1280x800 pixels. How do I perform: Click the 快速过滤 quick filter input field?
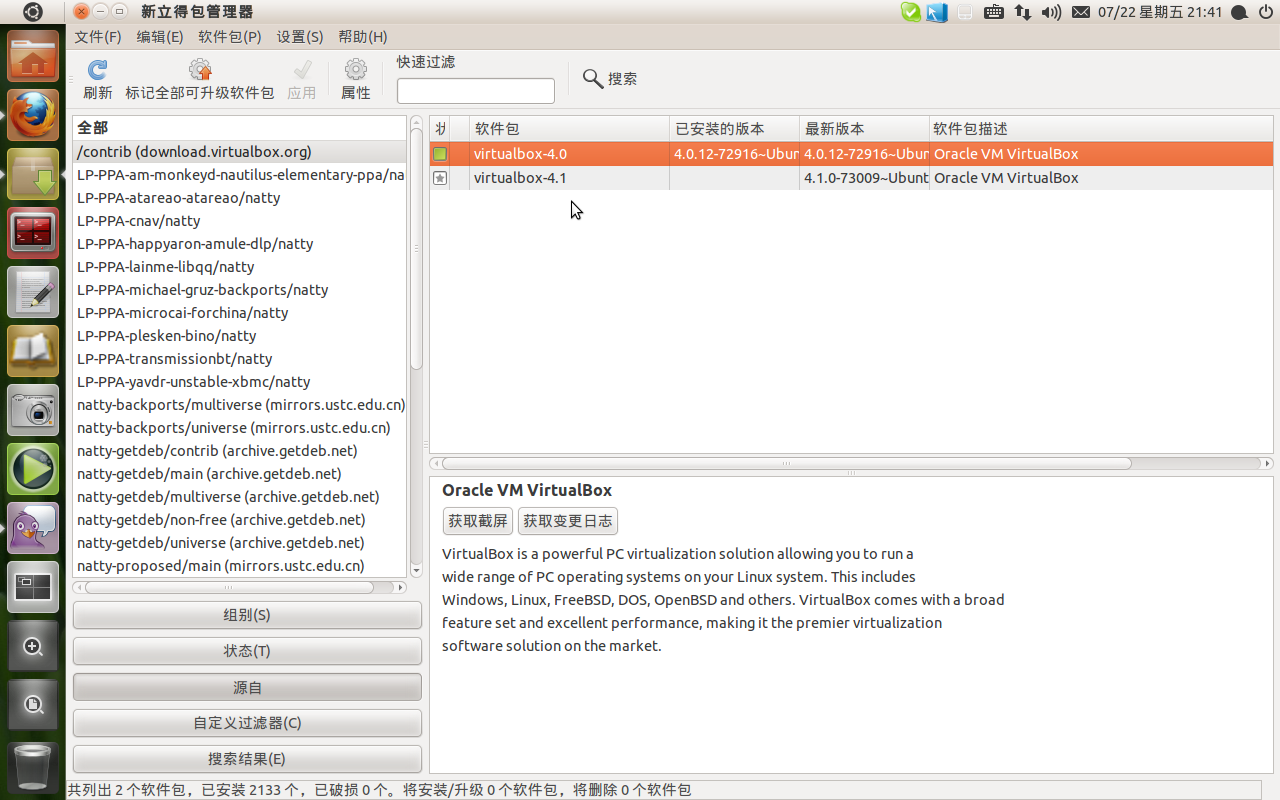[476, 91]
